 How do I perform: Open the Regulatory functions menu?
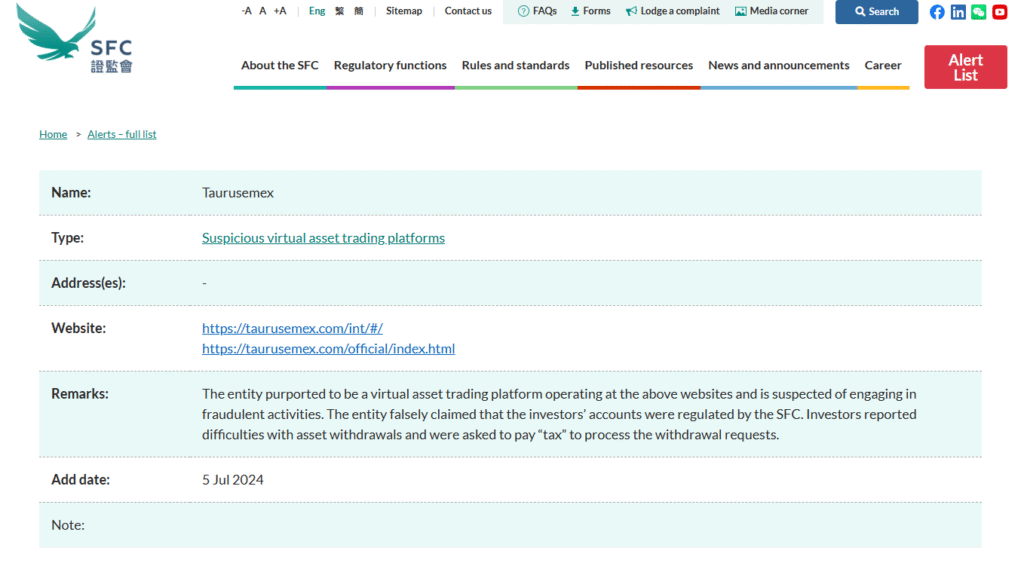click(x=390, y=65)
